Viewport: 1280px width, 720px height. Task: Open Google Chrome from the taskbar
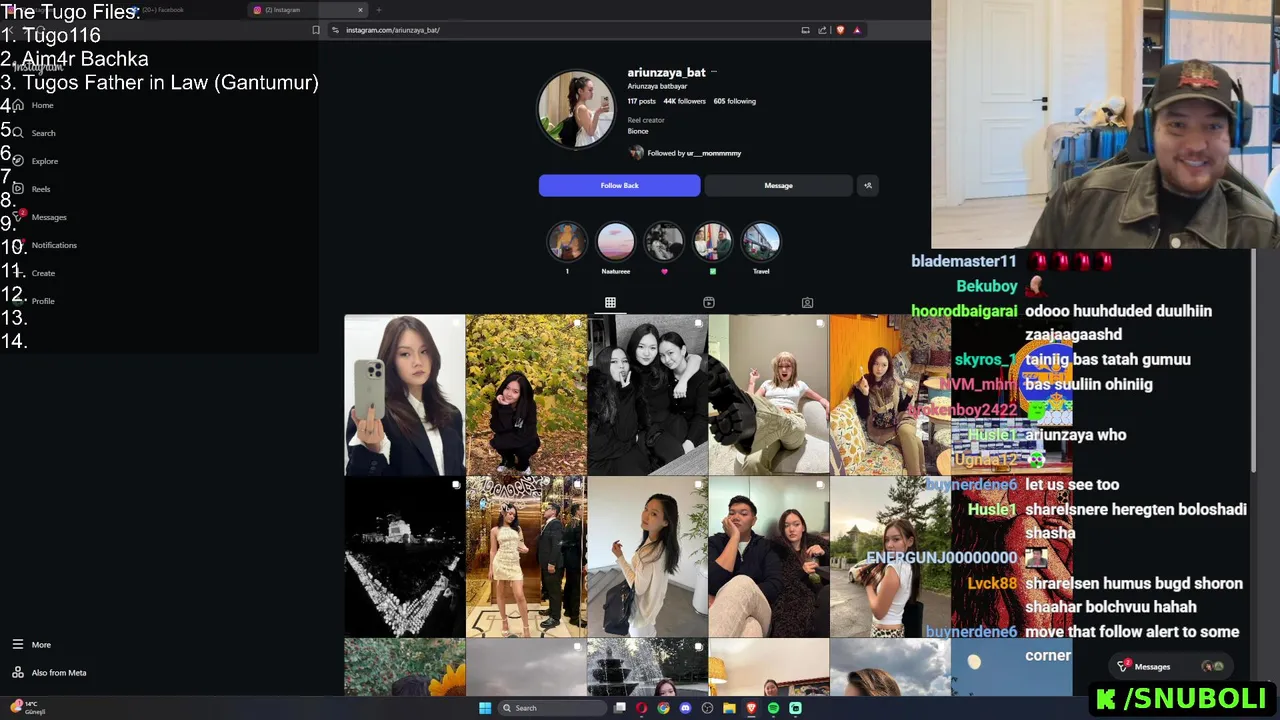[x=663, y=708]
